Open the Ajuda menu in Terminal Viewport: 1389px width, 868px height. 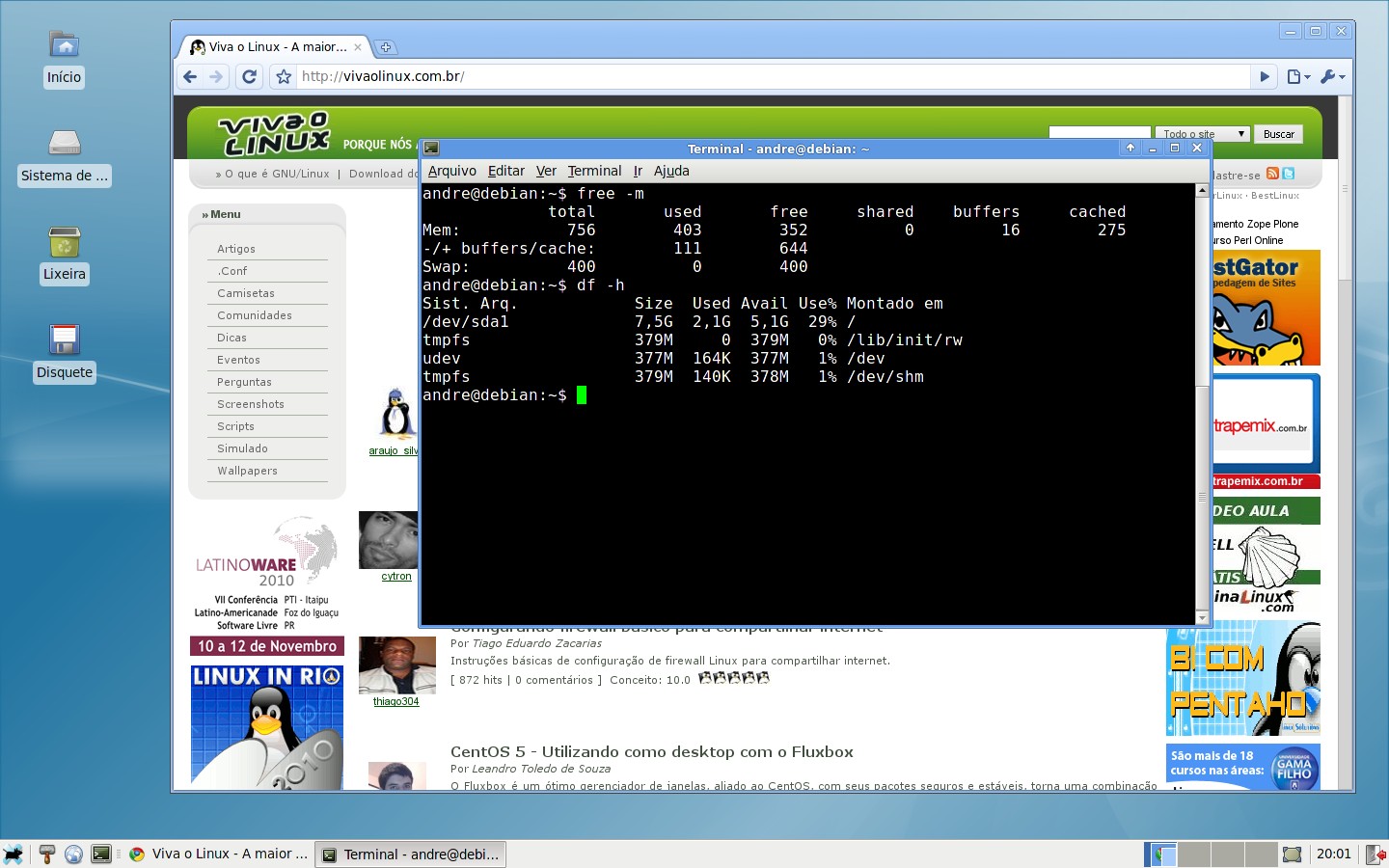(x=671, y=171)
